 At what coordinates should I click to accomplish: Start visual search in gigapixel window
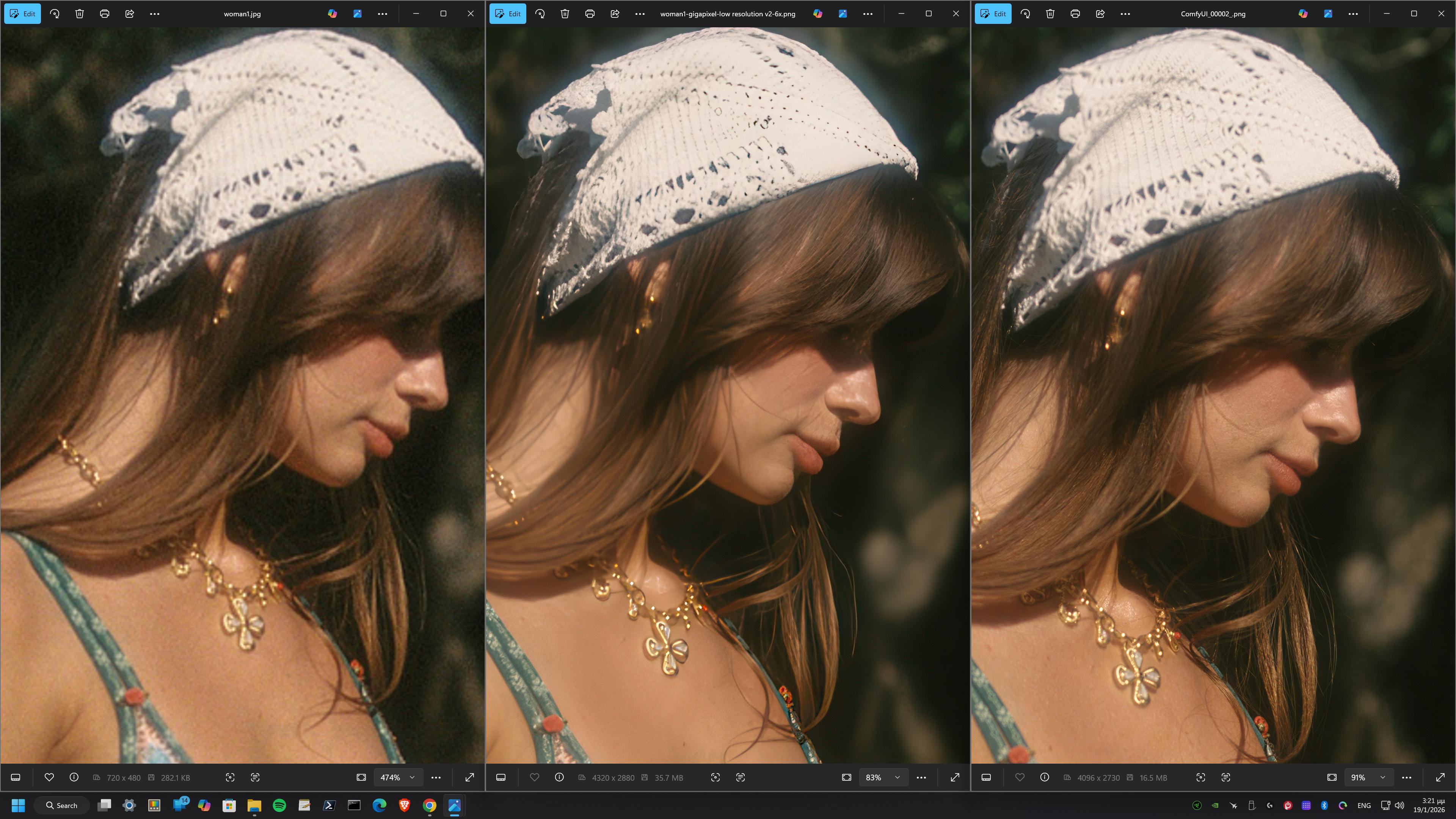(715, 777)
